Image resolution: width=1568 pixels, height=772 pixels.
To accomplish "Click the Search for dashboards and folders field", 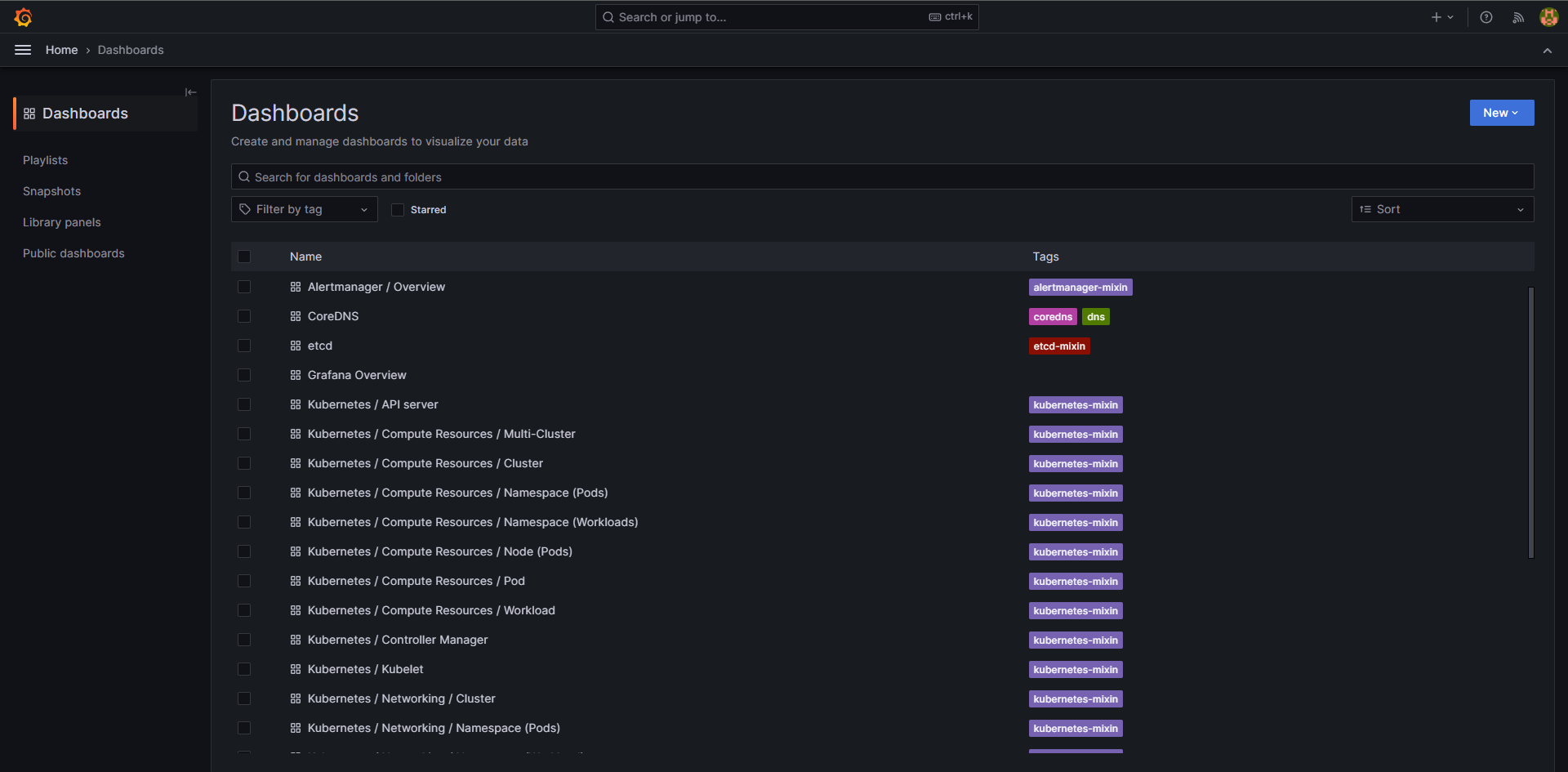I will 882,176.
